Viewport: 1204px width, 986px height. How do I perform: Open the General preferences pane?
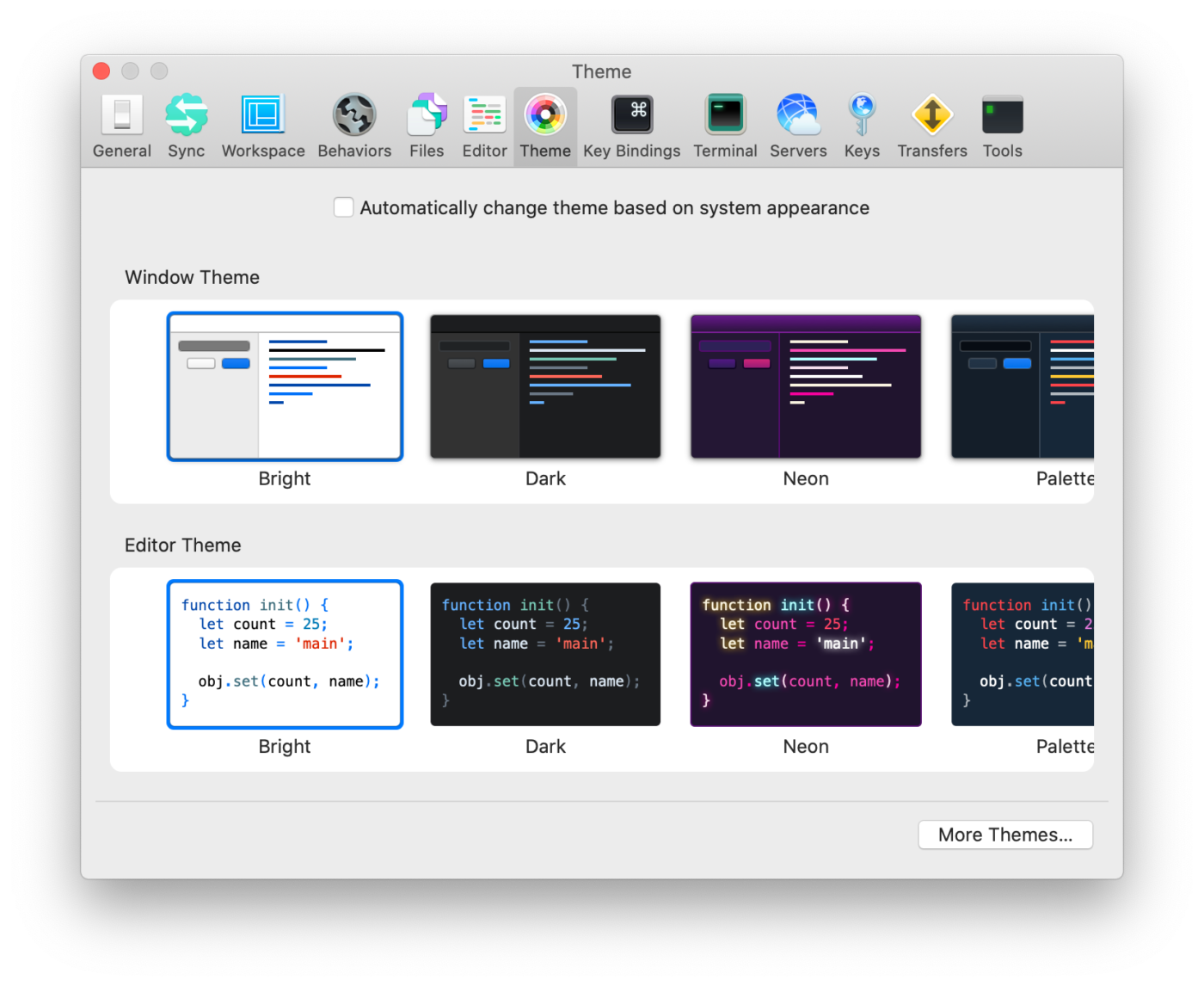121,126
